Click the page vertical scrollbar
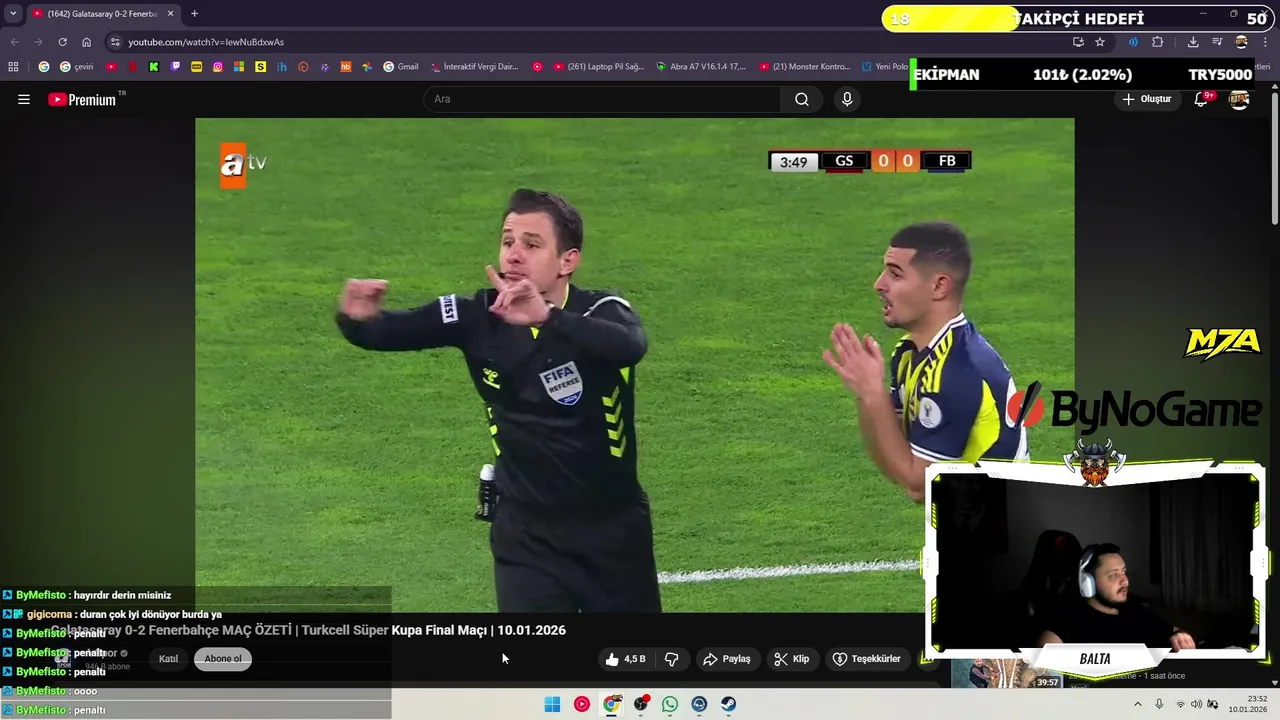This screenshot has width=1280, height=720. [1274, 160]
